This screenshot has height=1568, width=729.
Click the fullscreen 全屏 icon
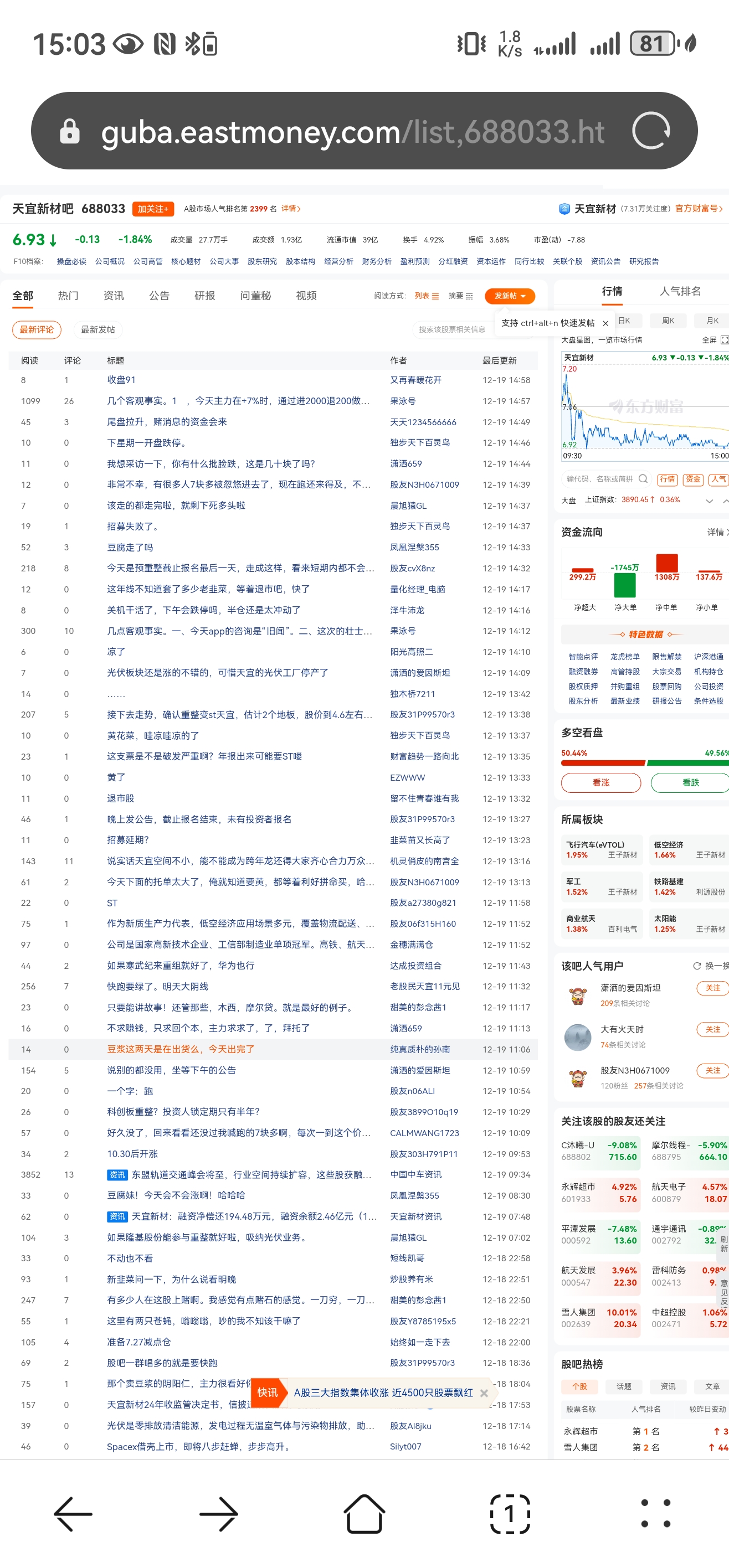tap(724, 339)
